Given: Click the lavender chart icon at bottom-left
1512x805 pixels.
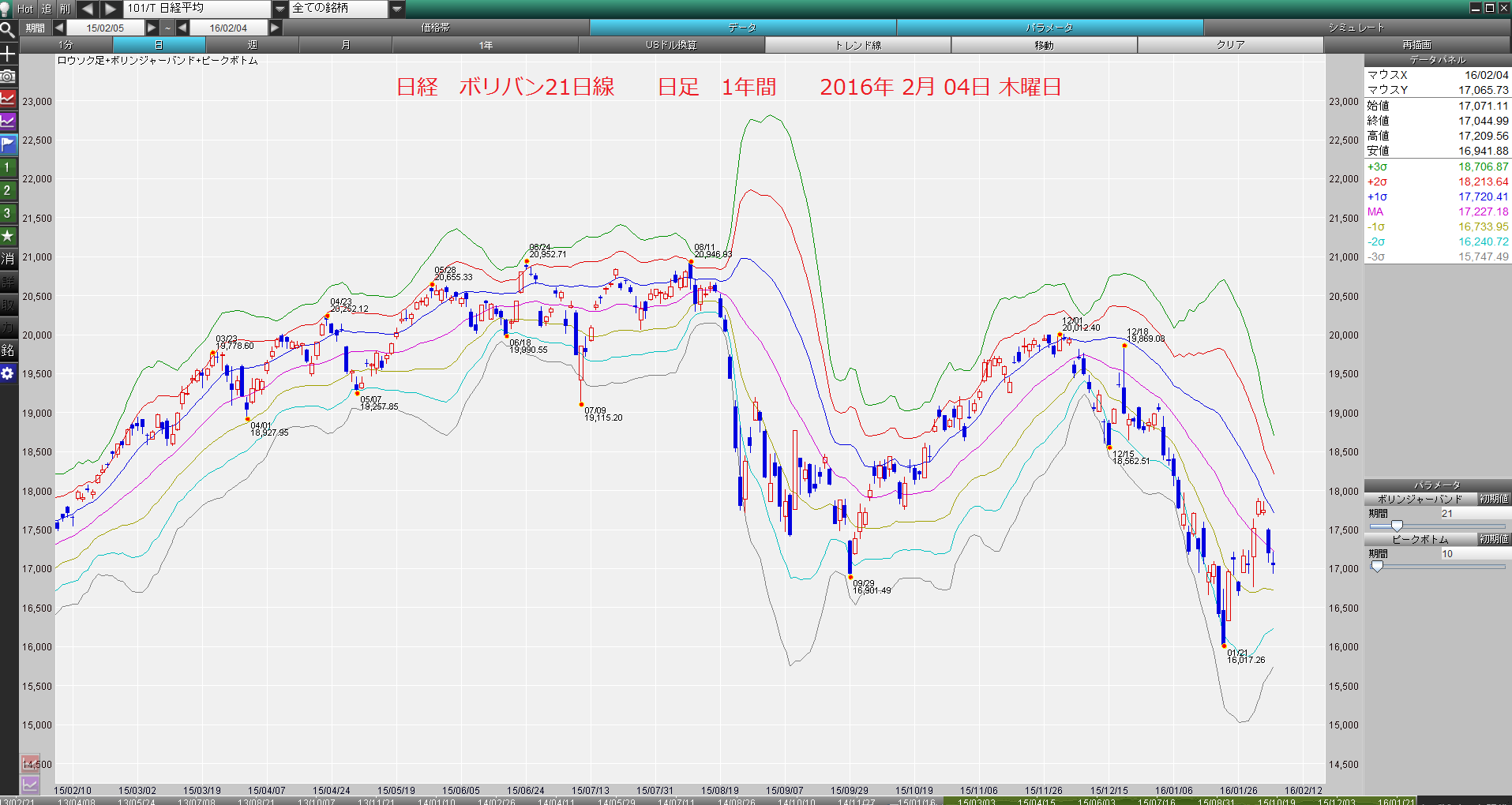Looking at the screenshot, I should 29,784.
